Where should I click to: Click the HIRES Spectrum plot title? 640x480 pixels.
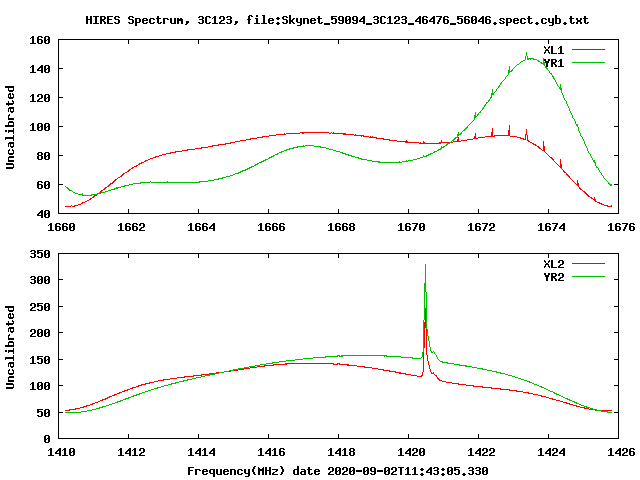pyautogui.click(x=337, y=20)
